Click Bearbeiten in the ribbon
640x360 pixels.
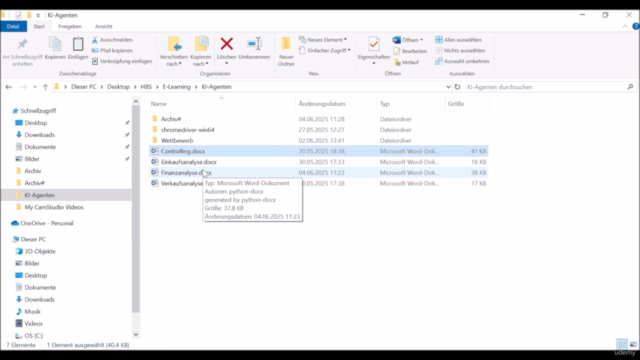(410, 51)
